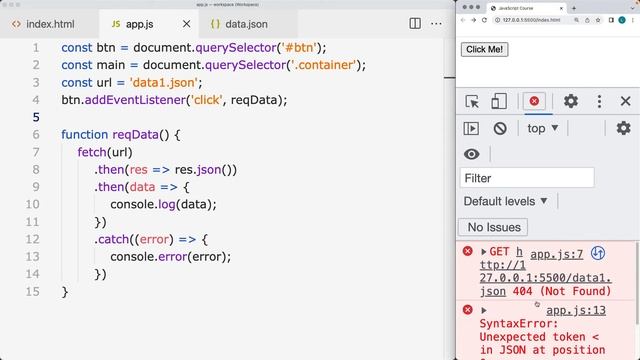The width and height of the screenshot is (640, 360).
Task: Close the app.js editor tab
Action: click(187, 24)
